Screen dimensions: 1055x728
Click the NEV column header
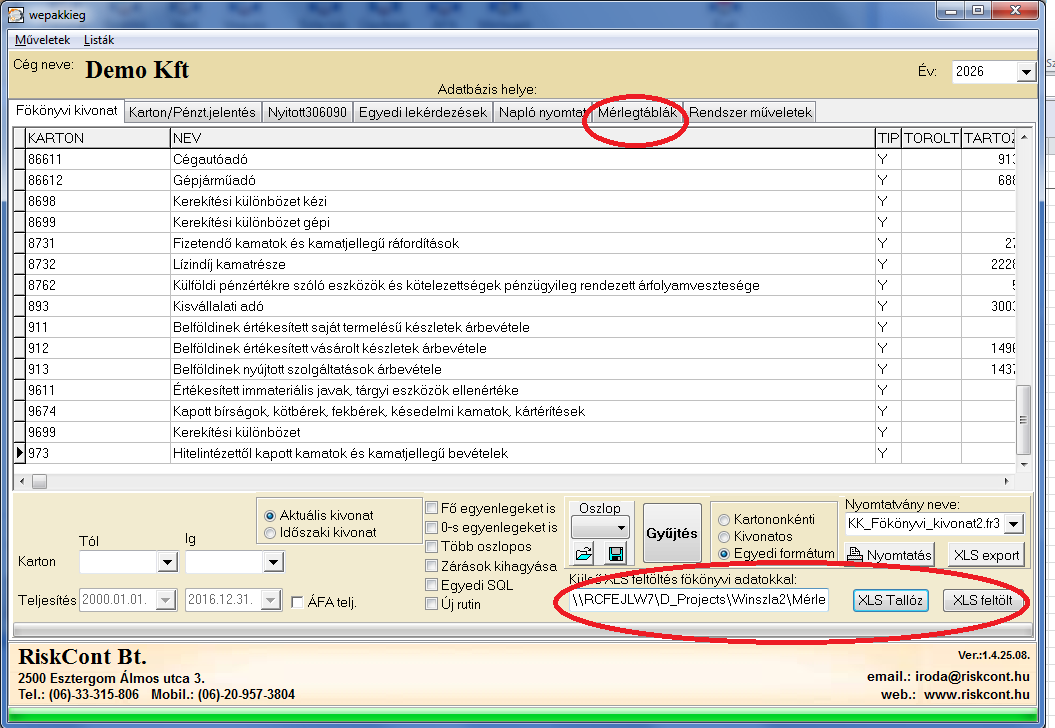522,138
